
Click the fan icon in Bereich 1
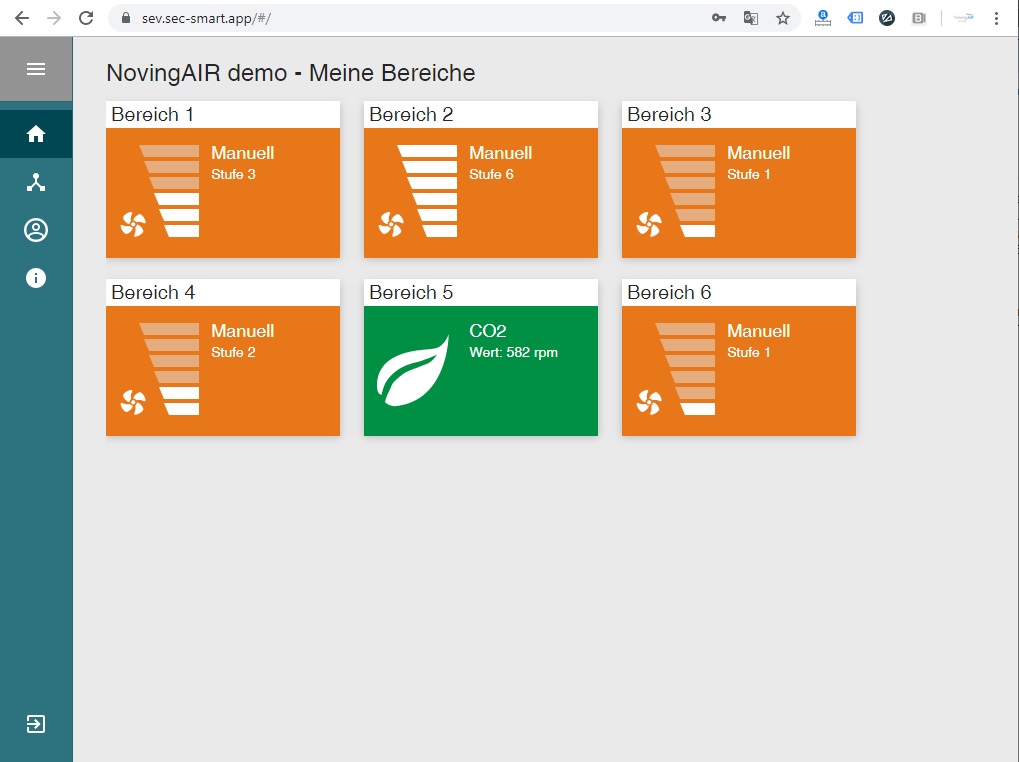coord(133,225)
